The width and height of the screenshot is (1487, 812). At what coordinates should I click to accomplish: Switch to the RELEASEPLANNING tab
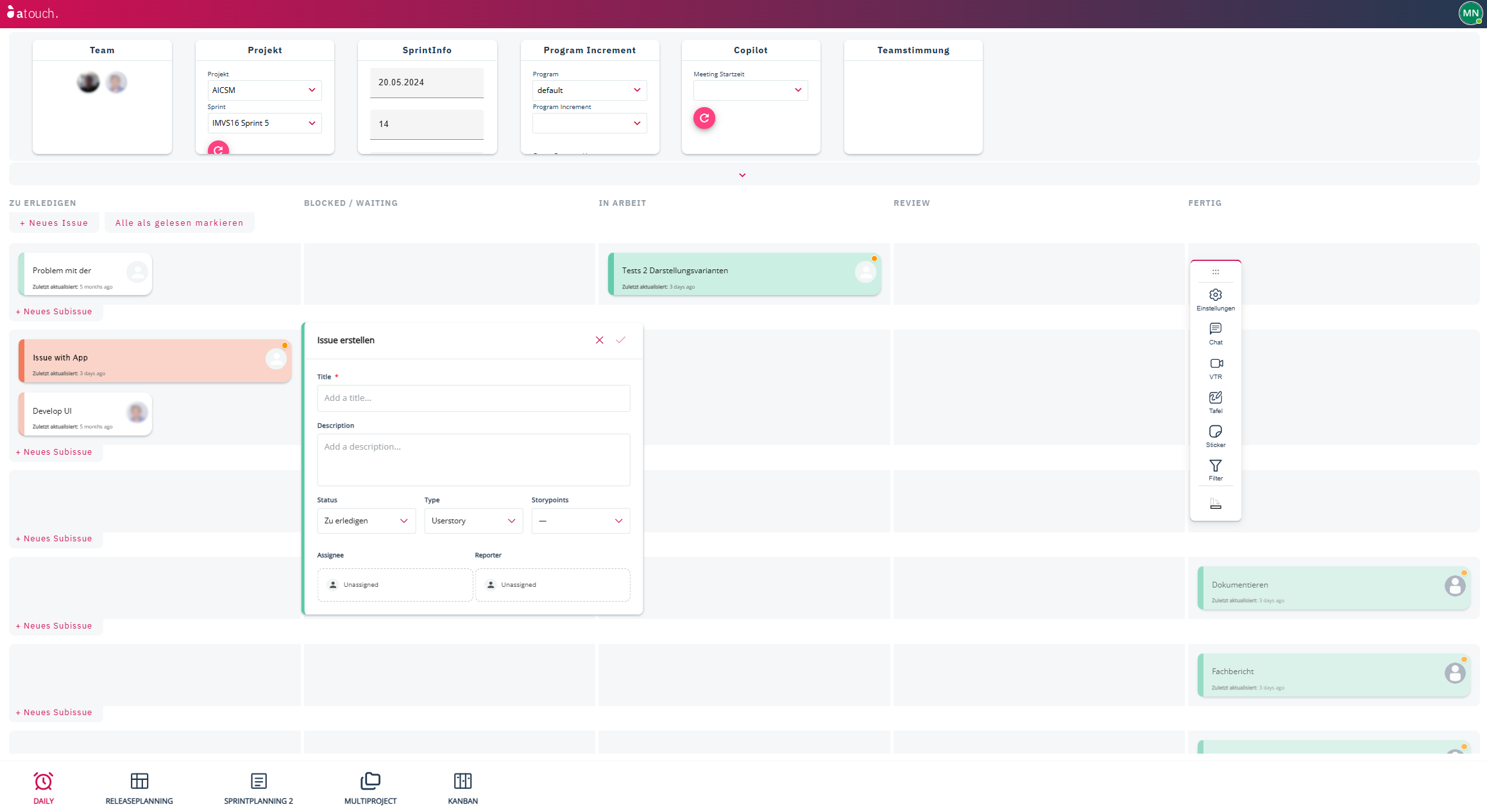139,788
